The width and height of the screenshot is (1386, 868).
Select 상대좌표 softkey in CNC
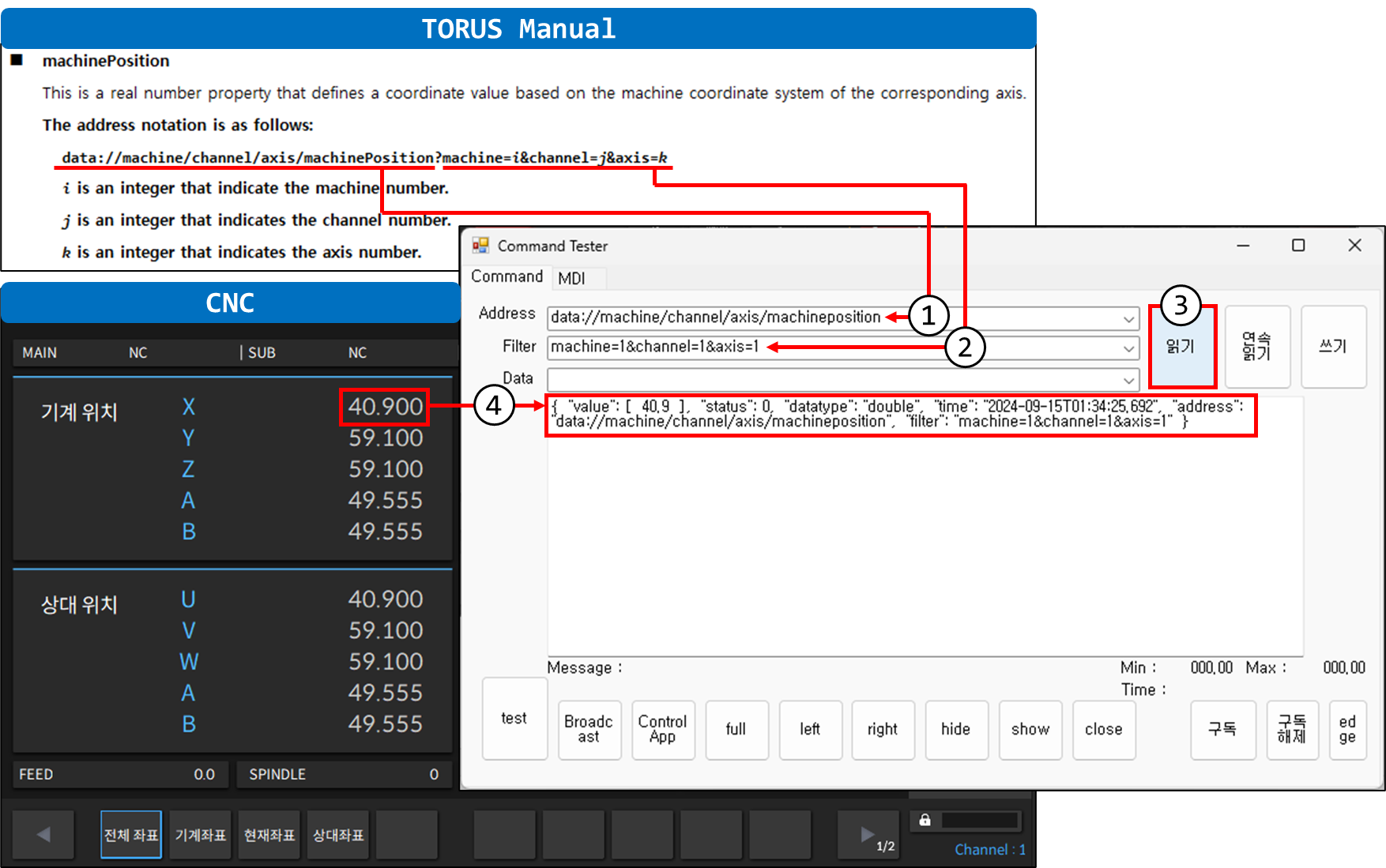pos(338,834)
